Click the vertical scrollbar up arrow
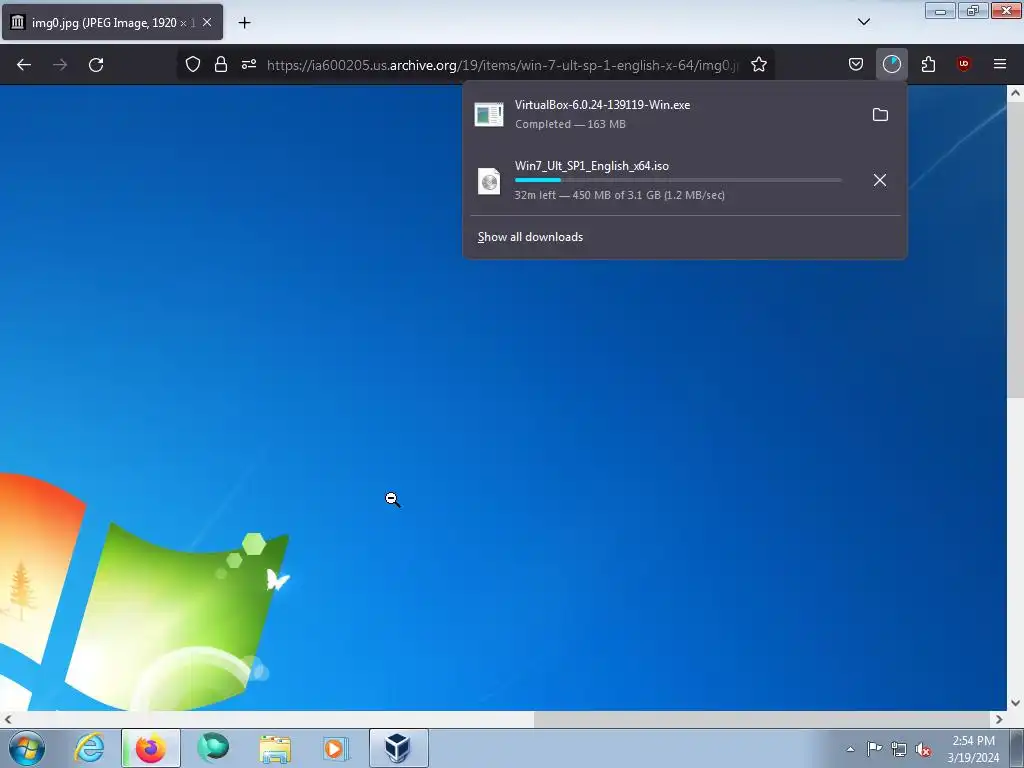 (1015, 93)
